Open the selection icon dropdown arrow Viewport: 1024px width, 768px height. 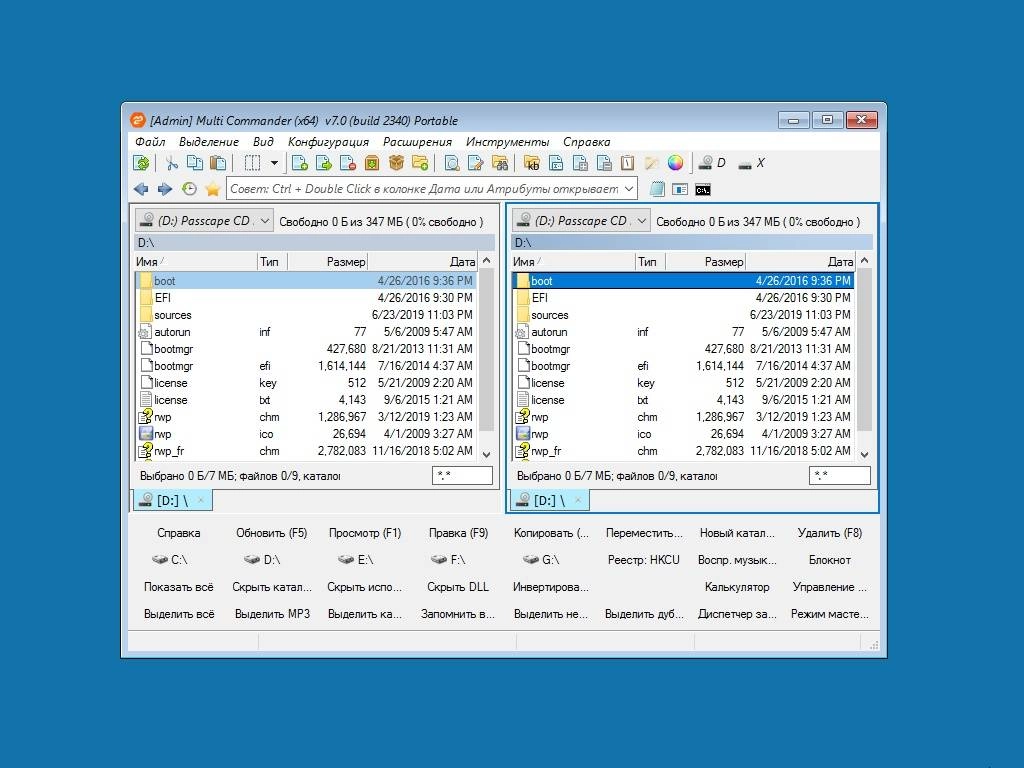click(274, 163)
